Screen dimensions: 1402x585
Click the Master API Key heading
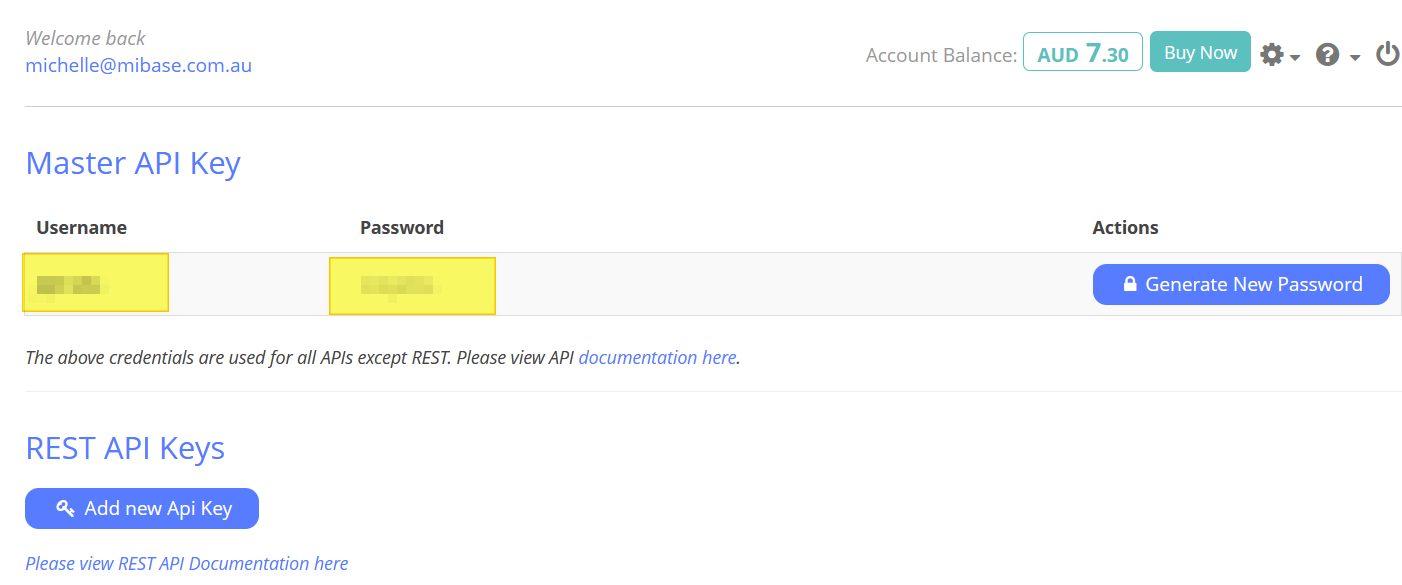coord(133,163)
